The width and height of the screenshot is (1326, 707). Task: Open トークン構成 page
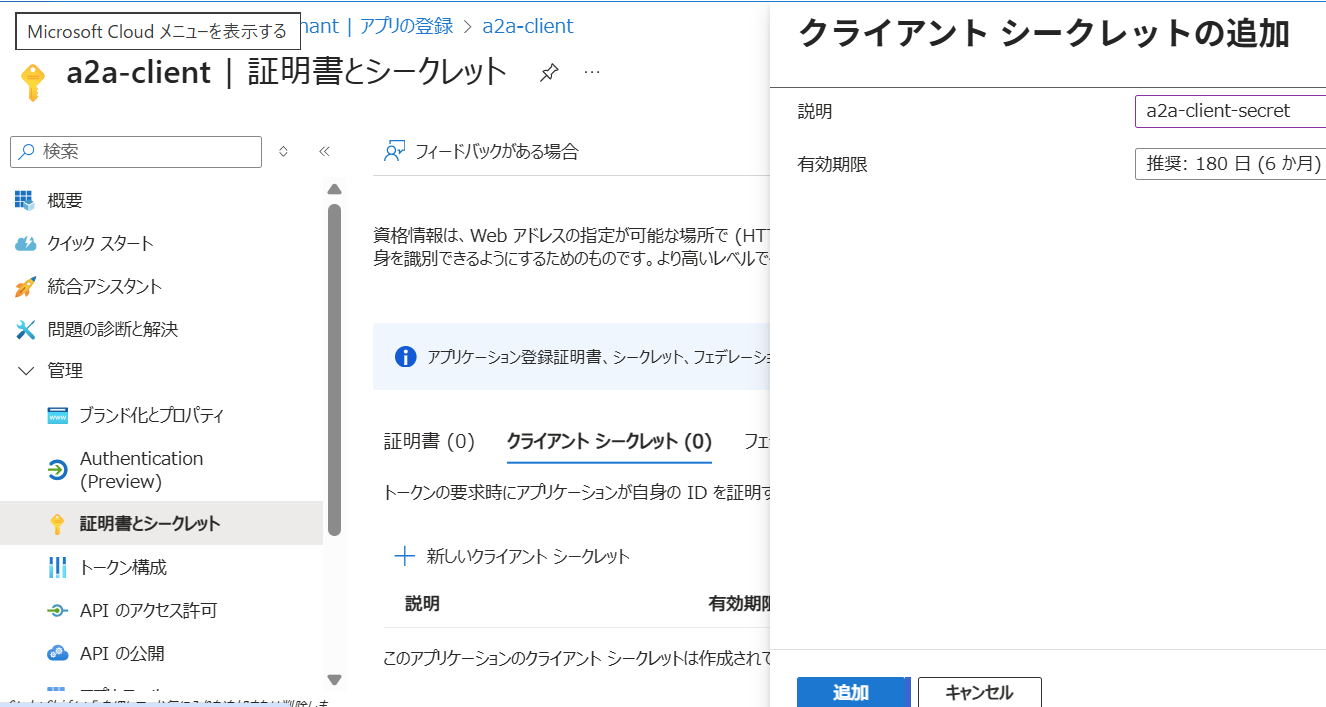point(123,567)
